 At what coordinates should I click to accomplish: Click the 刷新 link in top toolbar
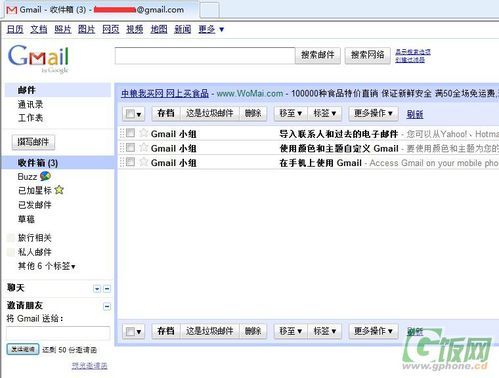tap(415, 114)
